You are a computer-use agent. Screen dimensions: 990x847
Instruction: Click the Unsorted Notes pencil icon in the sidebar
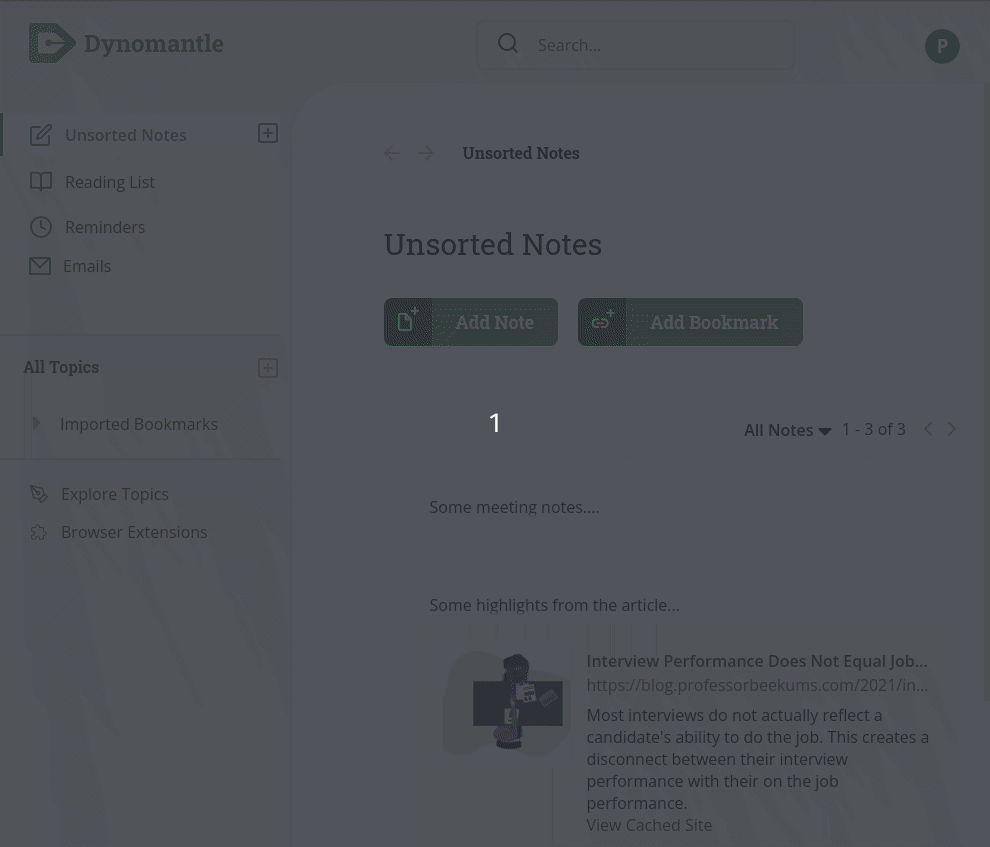click(x=41, y=135)
